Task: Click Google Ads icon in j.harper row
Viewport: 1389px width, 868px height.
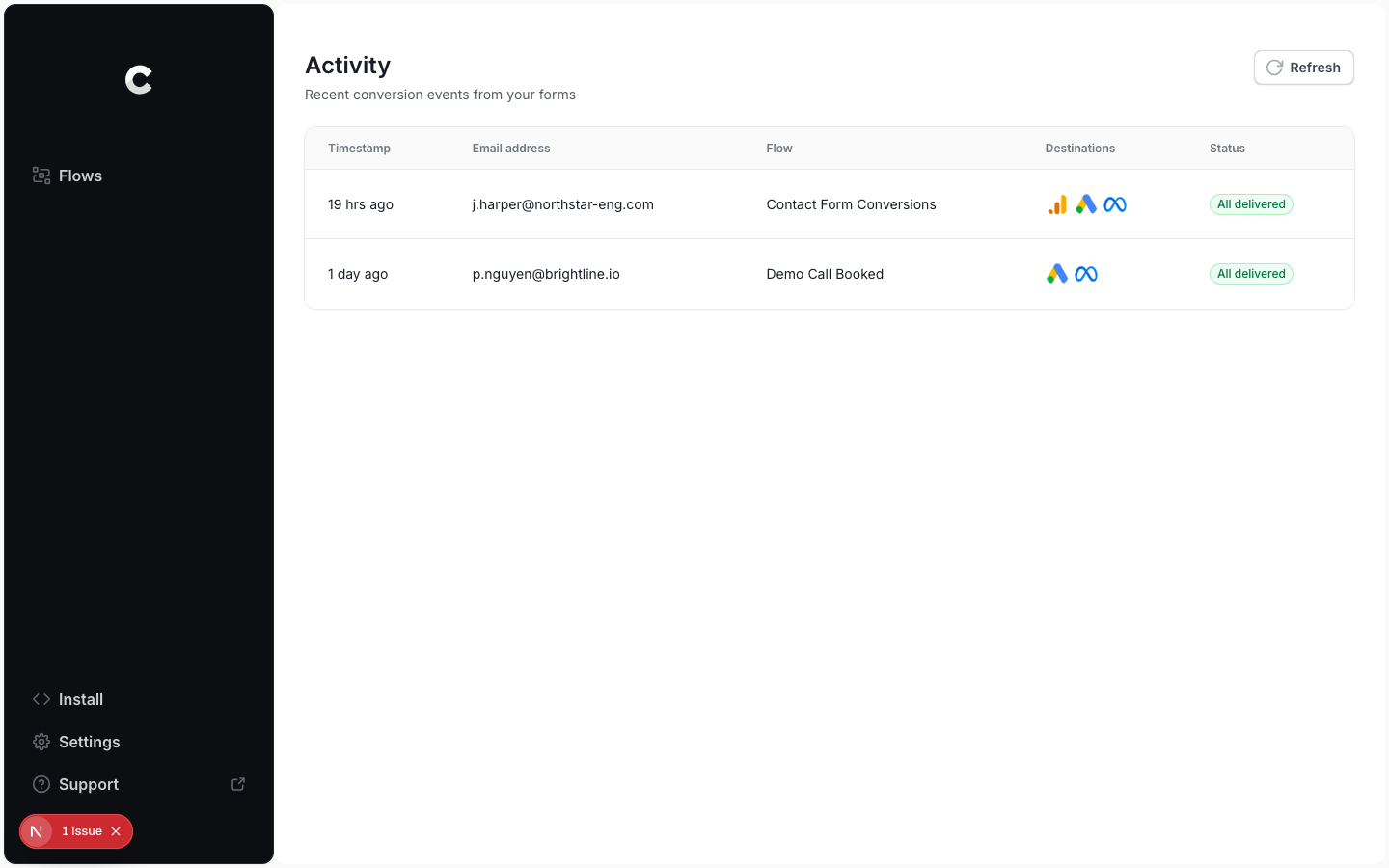Action: (x=1086, y=204)
